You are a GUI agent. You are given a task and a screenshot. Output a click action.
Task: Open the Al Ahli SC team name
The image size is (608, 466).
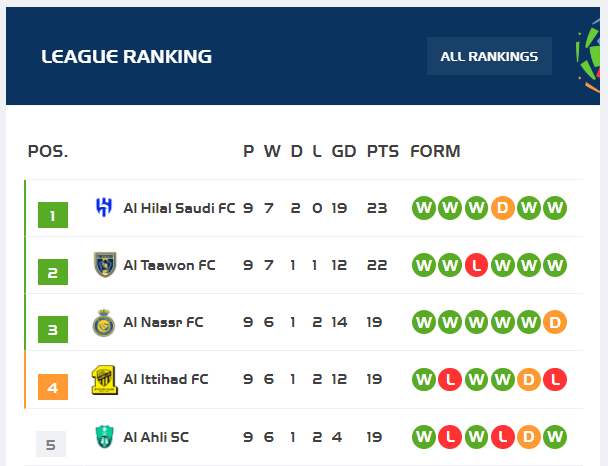point(156,437)
